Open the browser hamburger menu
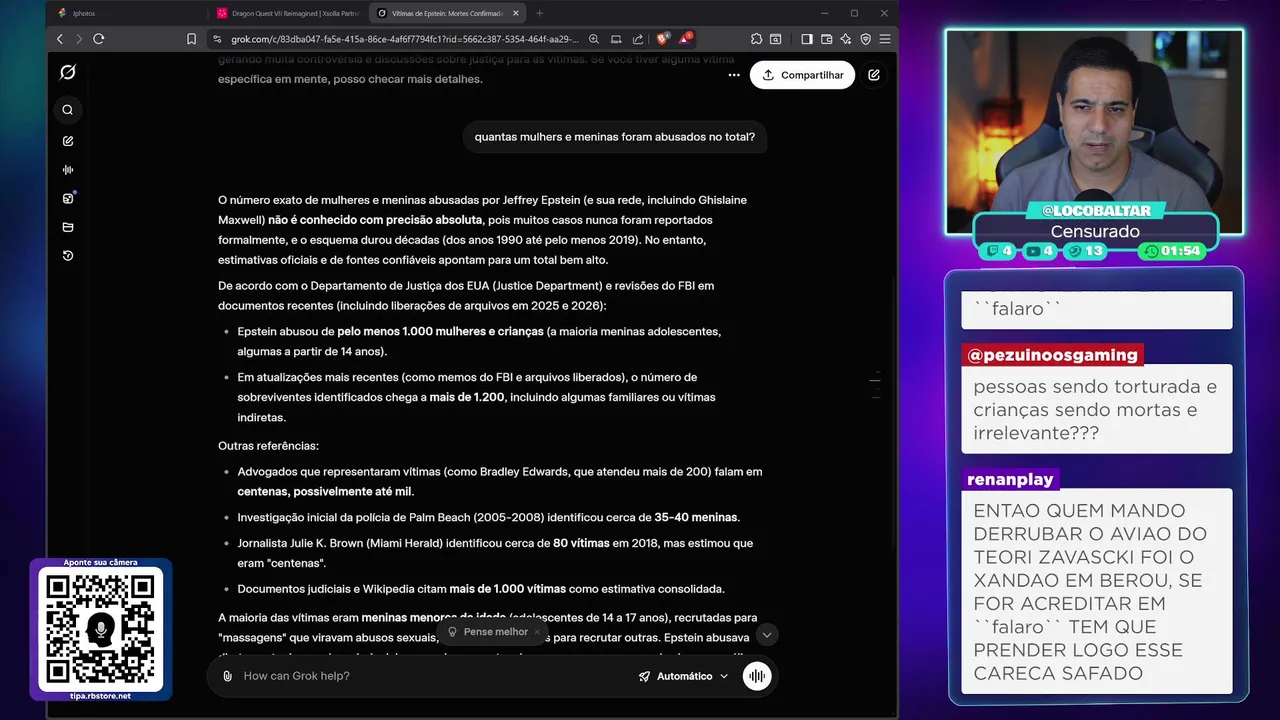1280x720 pixels. click(x=884, y=39)
